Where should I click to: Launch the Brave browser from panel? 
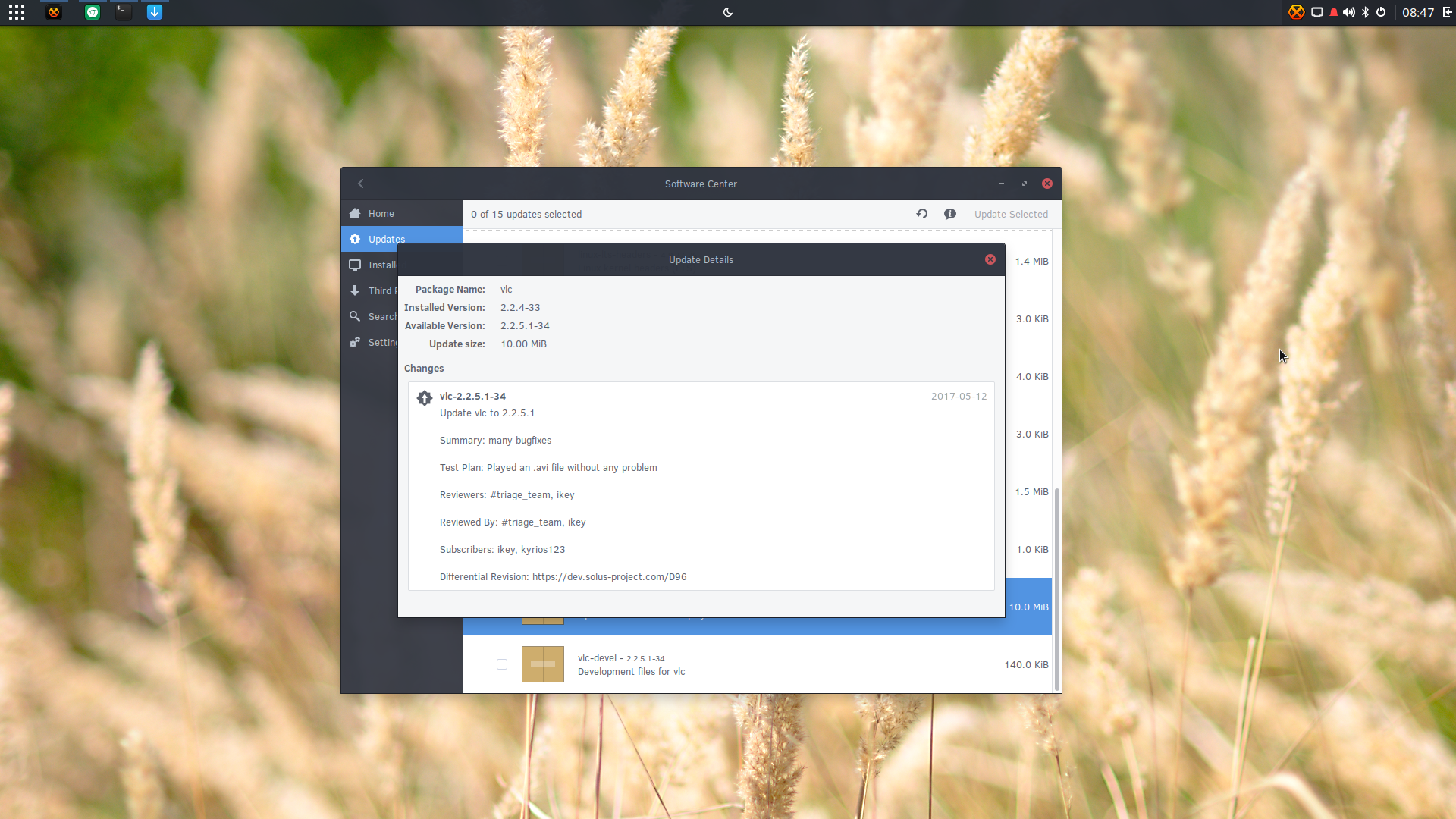pos(54,12)
